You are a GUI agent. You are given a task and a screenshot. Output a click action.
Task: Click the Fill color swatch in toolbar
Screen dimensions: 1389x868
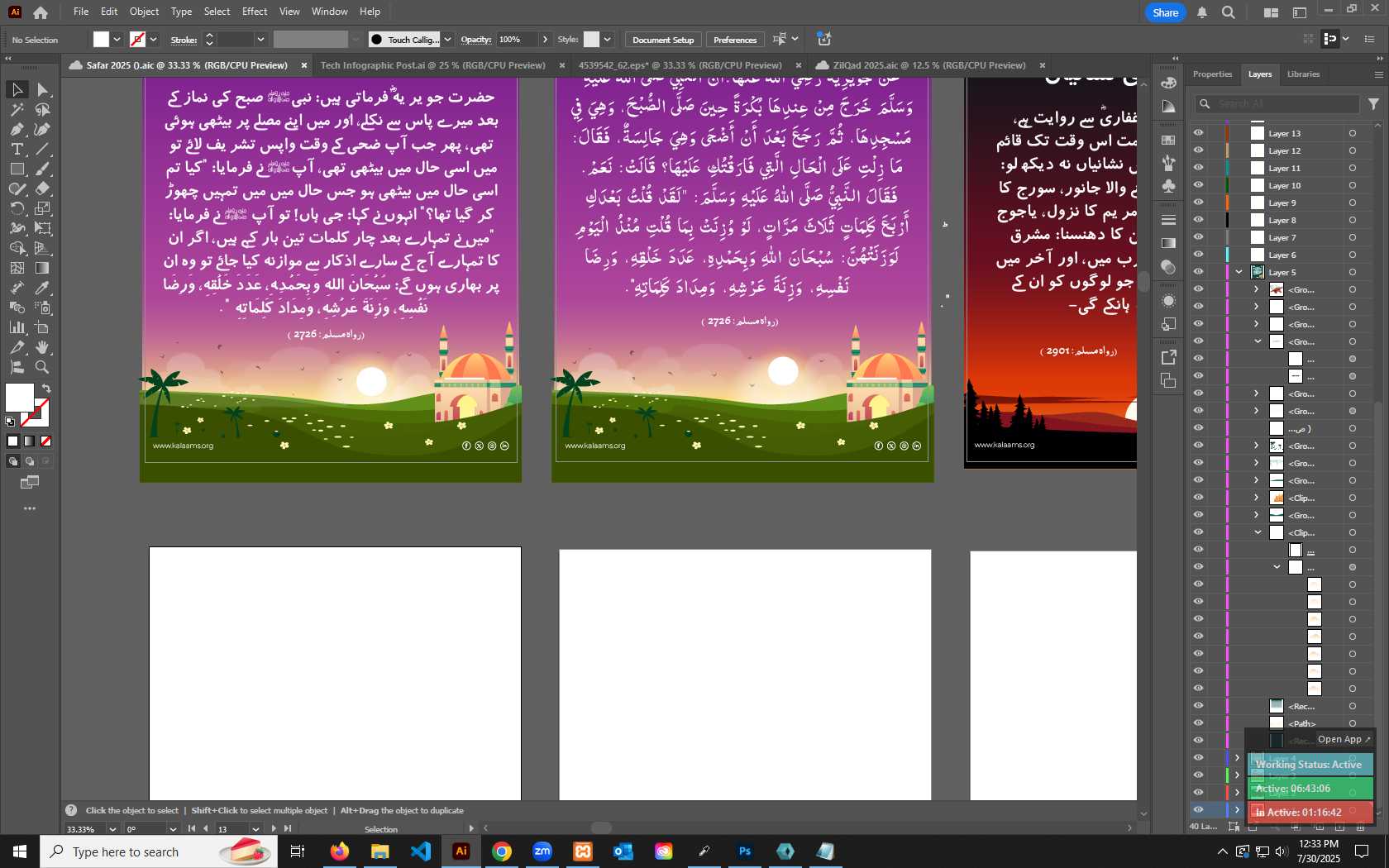click(19, 398)
